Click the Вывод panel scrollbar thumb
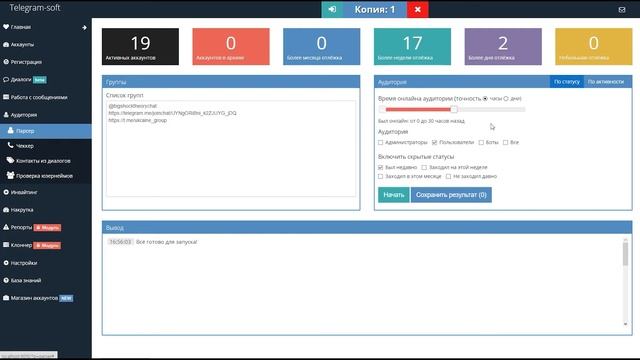The width and height of the screenshot is (640, 360). [x=625, y=254]
